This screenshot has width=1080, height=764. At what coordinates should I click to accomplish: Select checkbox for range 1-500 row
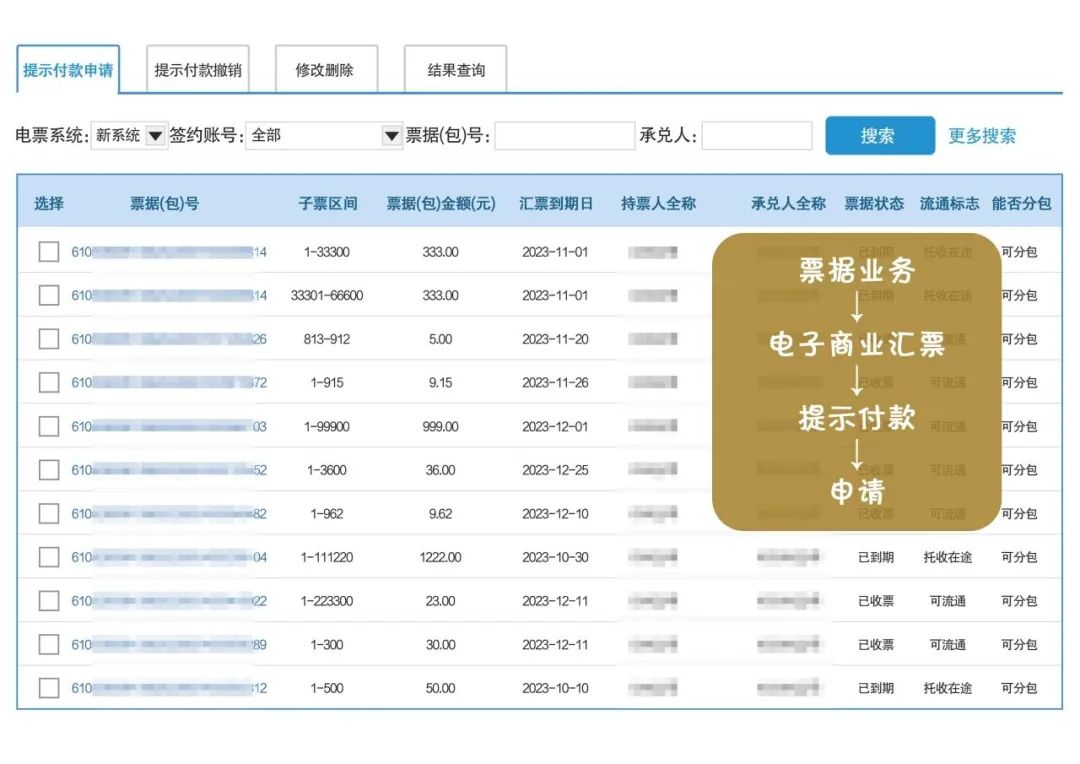coord(49,688)
